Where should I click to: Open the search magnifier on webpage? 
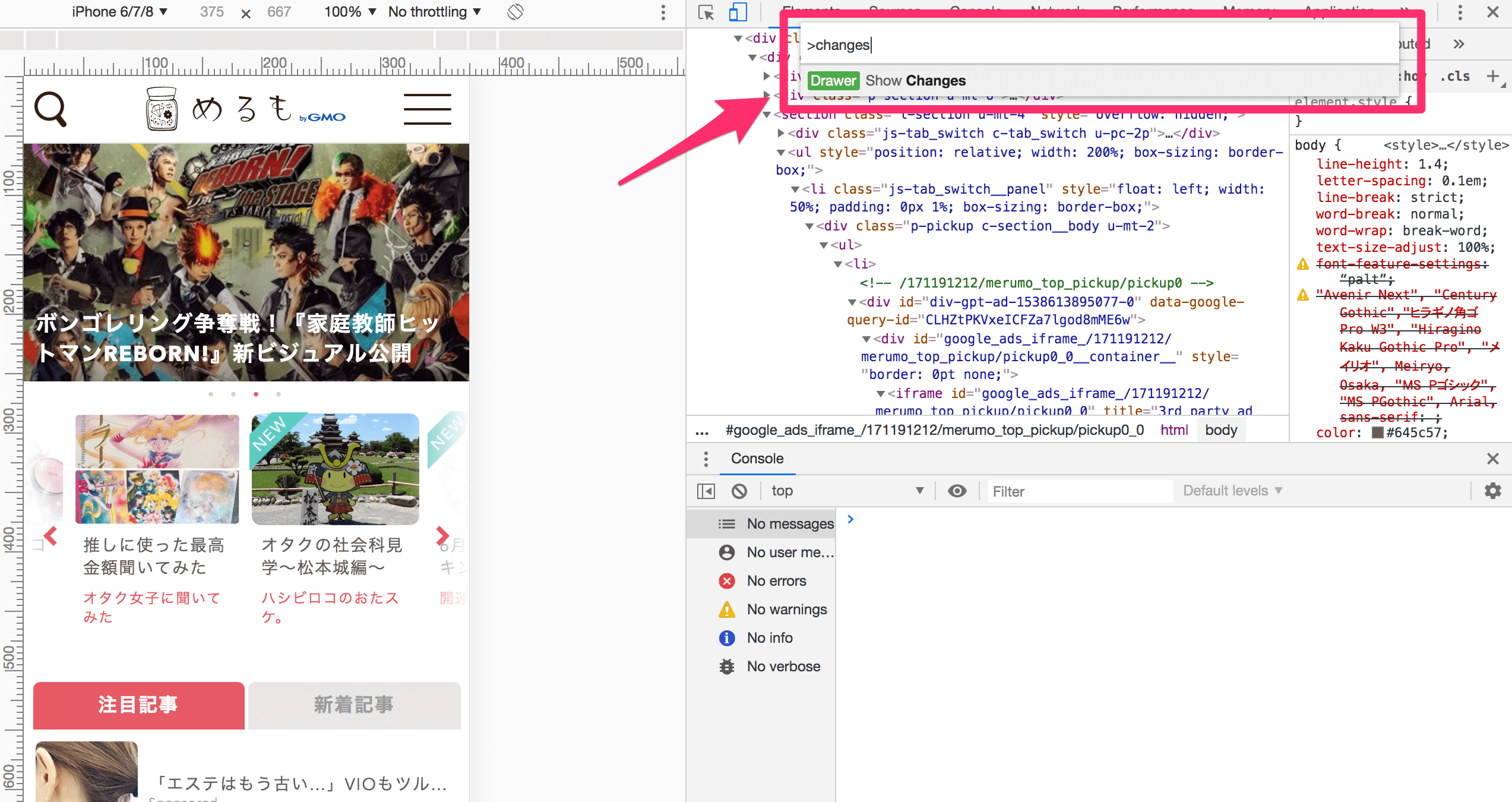(x=50, y=109)
